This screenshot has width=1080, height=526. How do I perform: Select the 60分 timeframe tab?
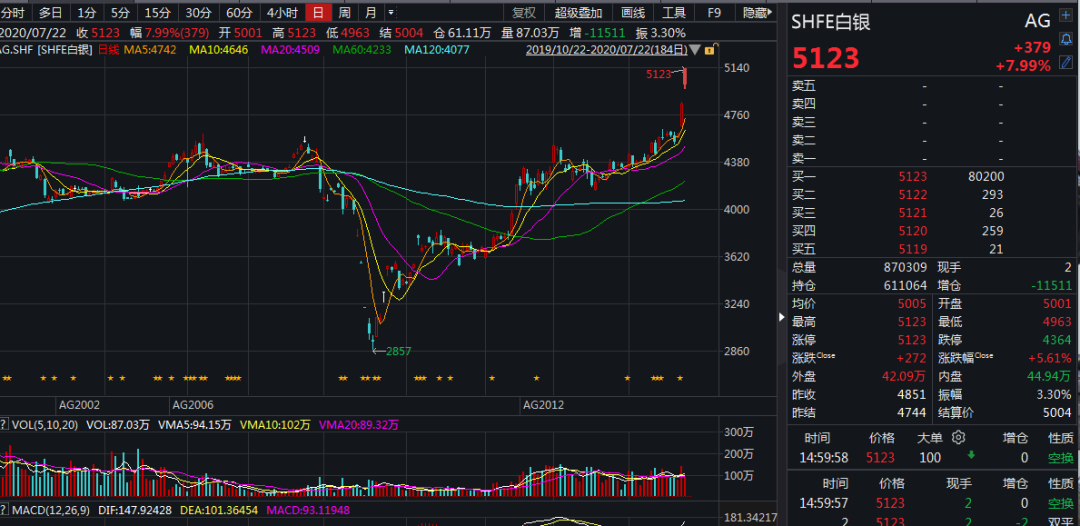click(239, 13)
